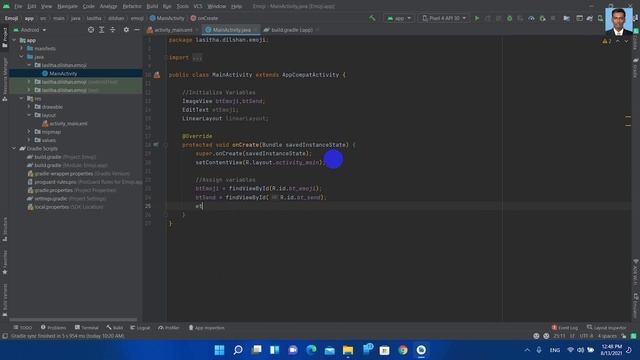Screen dimensions: 640x360
Task: Click the volume icon in system tray
Action: click(580, 350)
